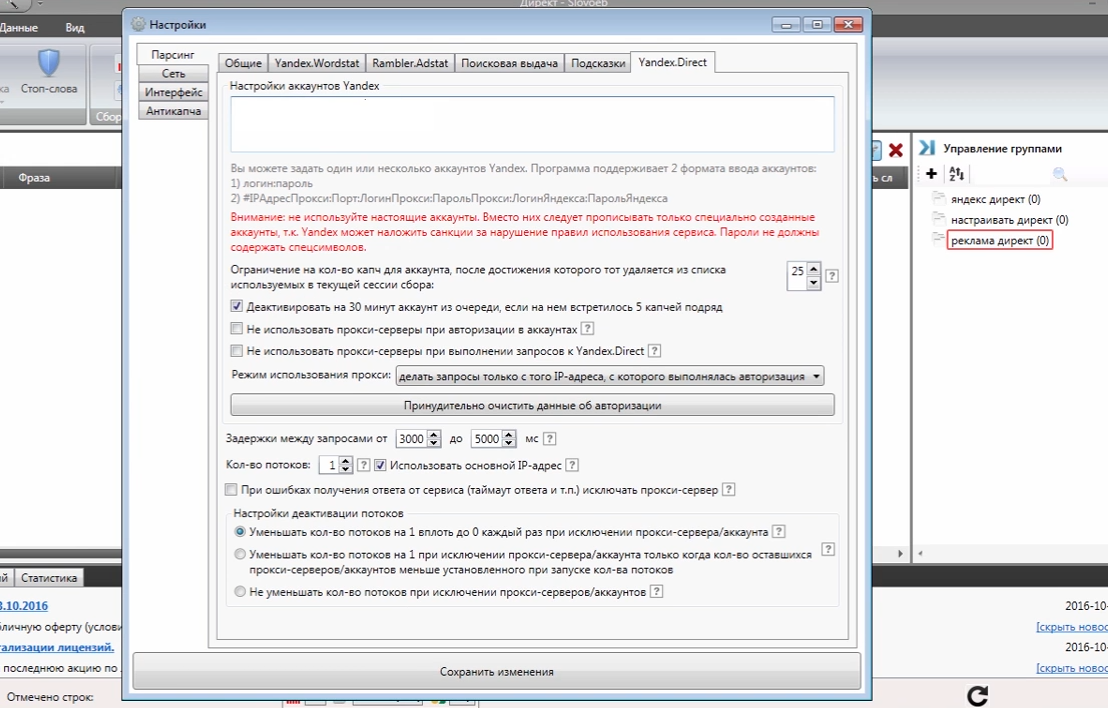Decrease the maximum delay of 5000
Screen dimensions: 1108x708
(x=509, y=443)
